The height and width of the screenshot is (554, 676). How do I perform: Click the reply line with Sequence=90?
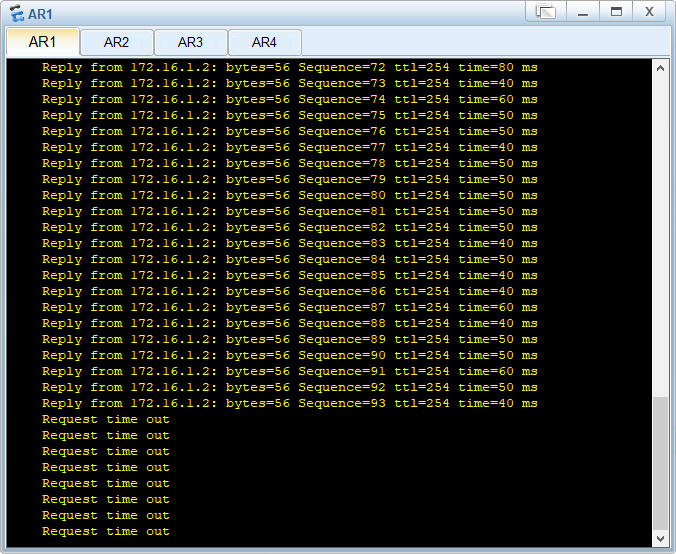click(290, 355)
